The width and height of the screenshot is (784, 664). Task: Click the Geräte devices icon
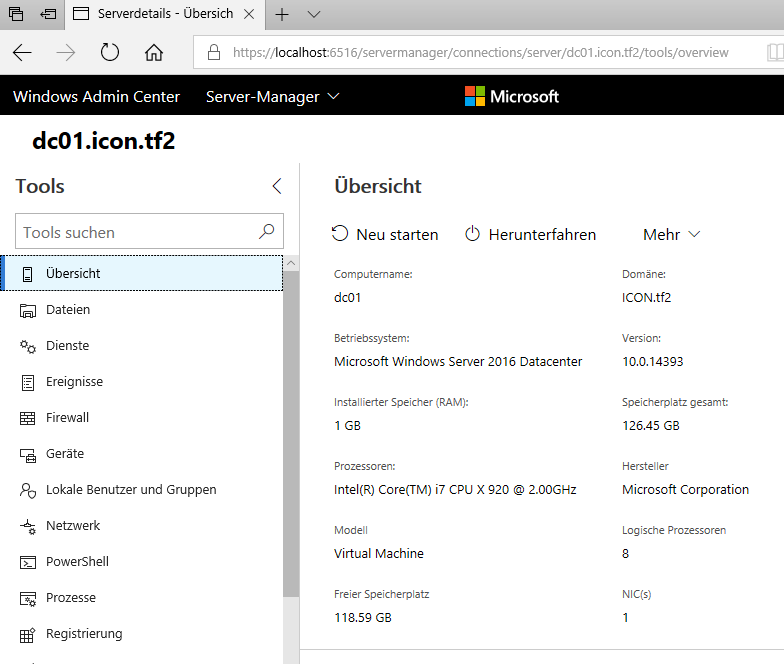[x=28, y=455]
